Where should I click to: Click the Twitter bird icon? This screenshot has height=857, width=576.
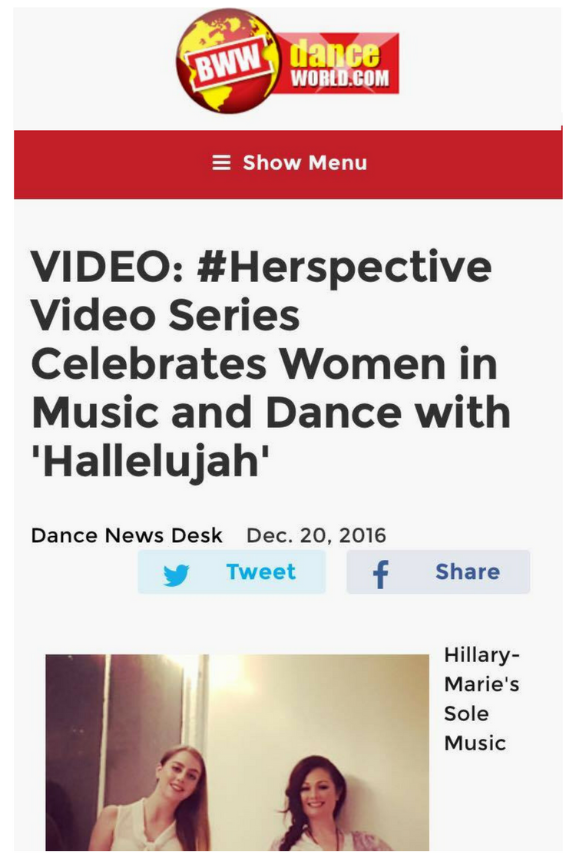click(176, 574)
